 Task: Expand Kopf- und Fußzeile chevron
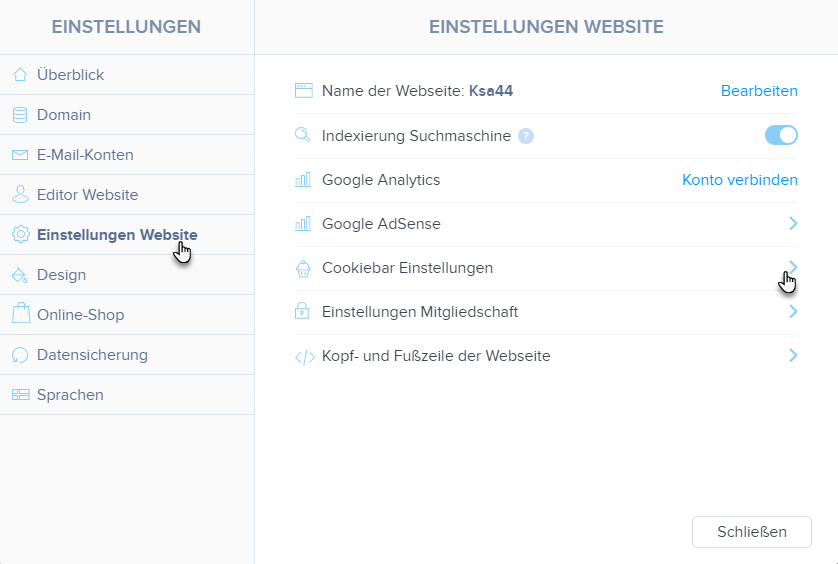click(792, 355)
